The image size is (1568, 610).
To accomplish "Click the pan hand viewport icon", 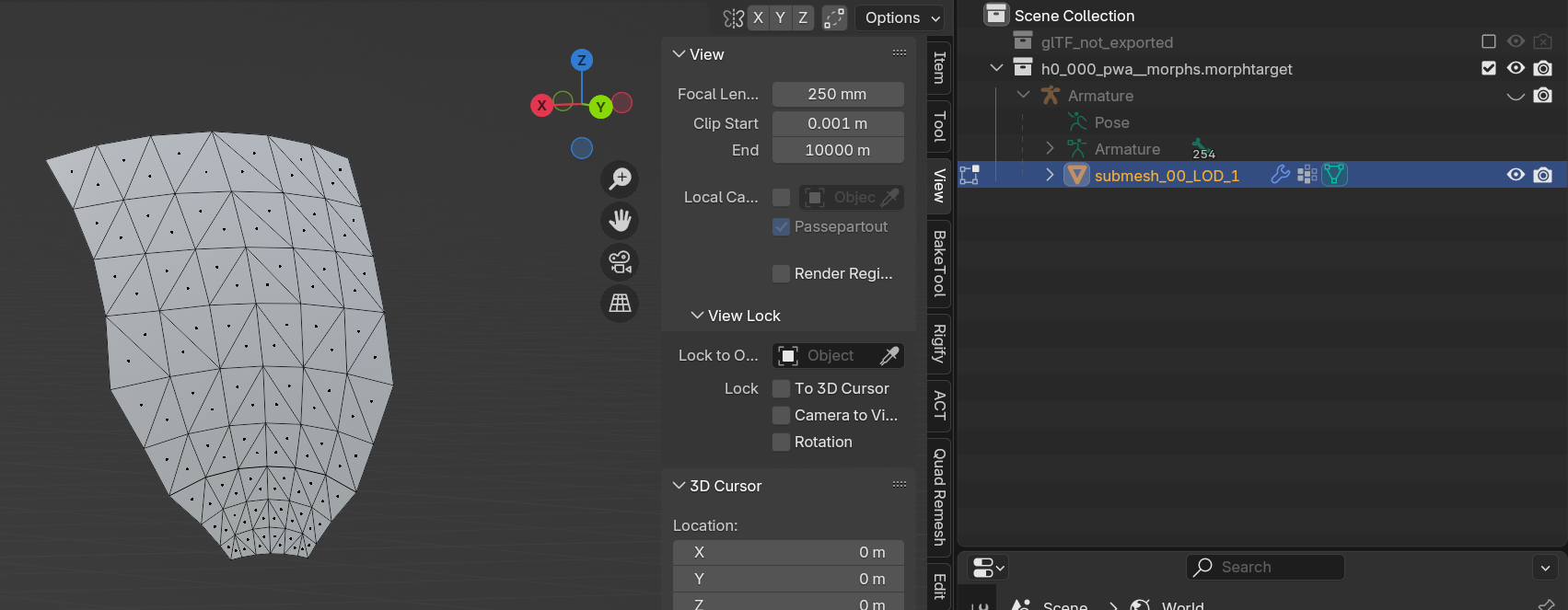I will click(x=620, y=221).
